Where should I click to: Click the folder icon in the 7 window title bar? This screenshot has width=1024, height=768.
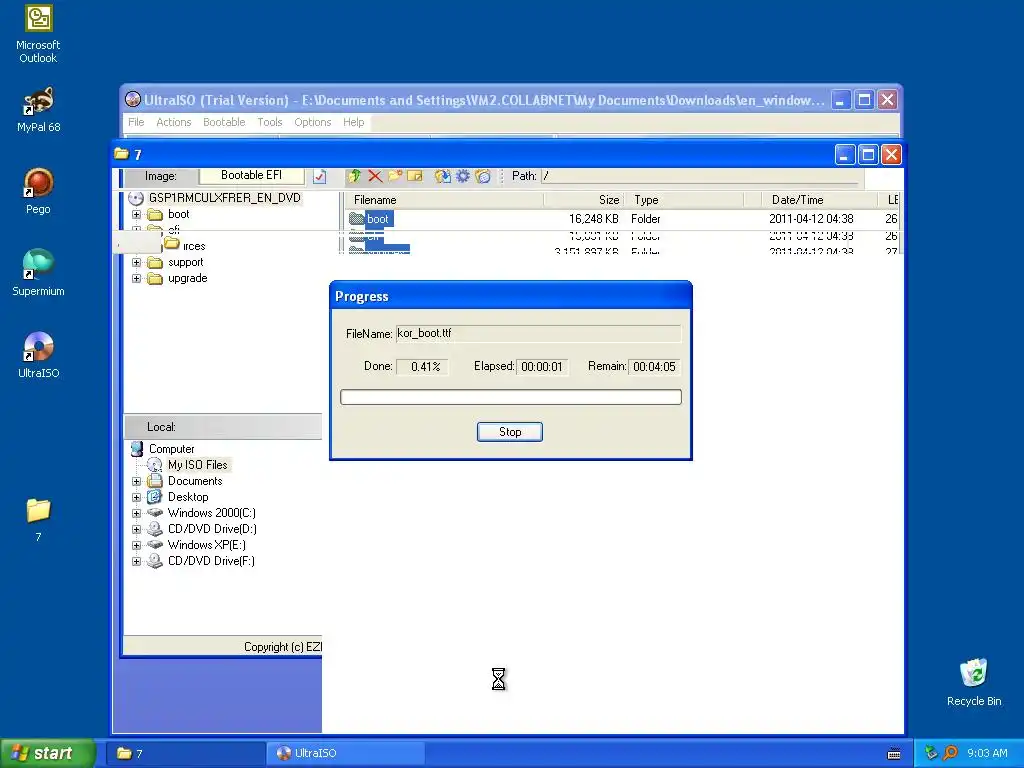(121, 154)
